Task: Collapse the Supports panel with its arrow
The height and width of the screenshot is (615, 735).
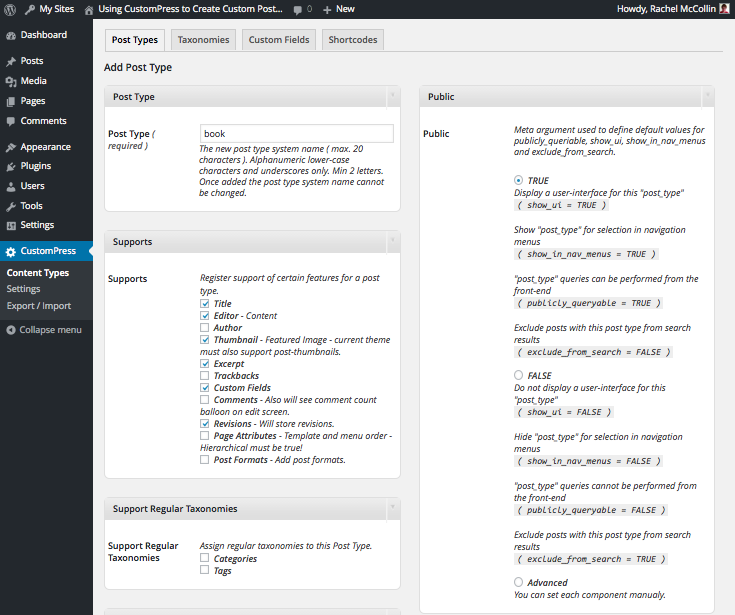Action: (x=392, y=242)
